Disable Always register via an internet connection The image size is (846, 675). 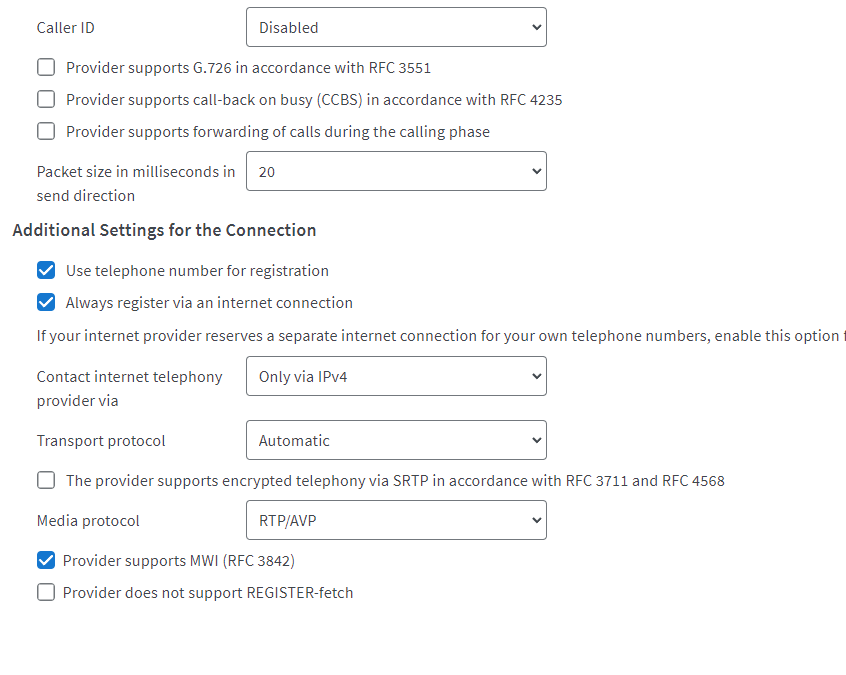click(46, 303)
